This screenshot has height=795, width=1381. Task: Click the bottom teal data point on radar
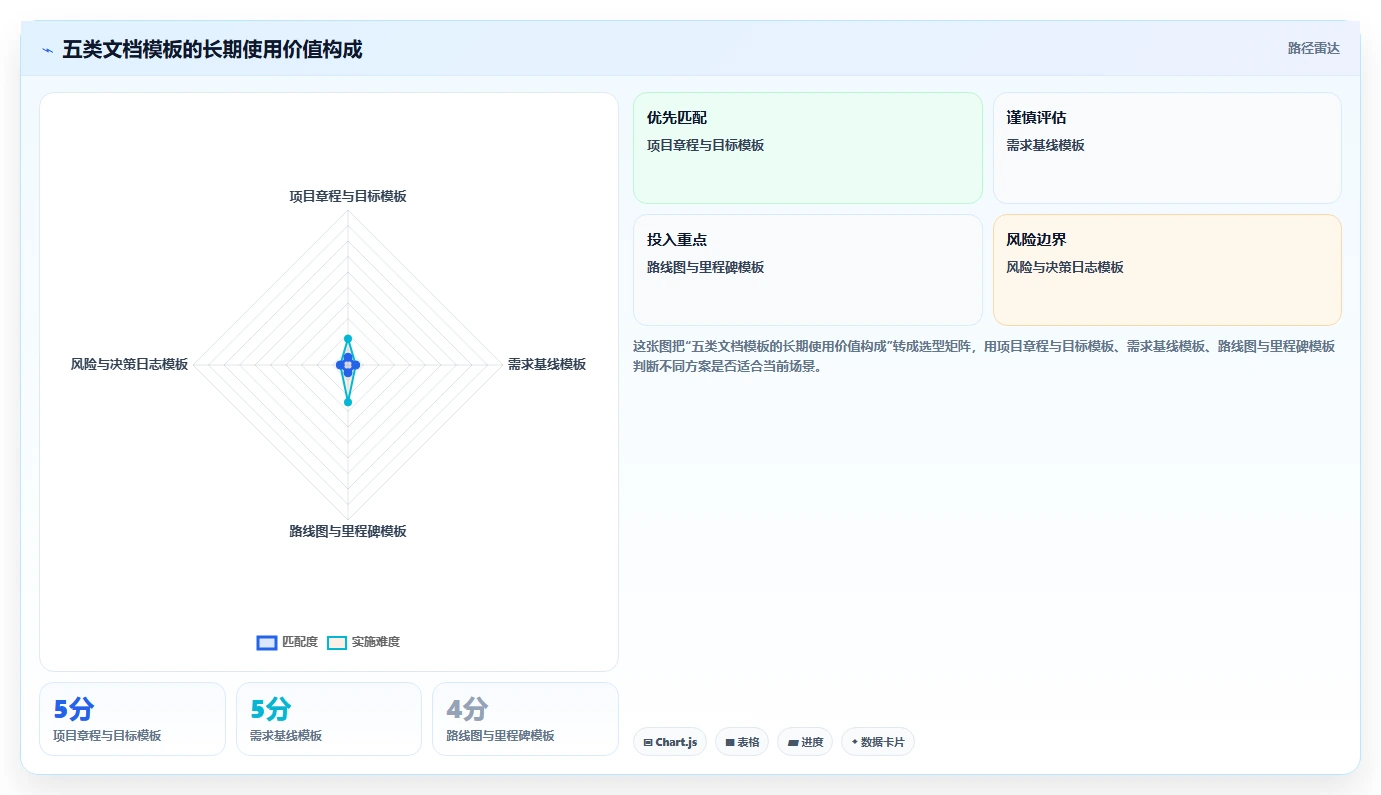pyautogui.click(x=348, y=402)
